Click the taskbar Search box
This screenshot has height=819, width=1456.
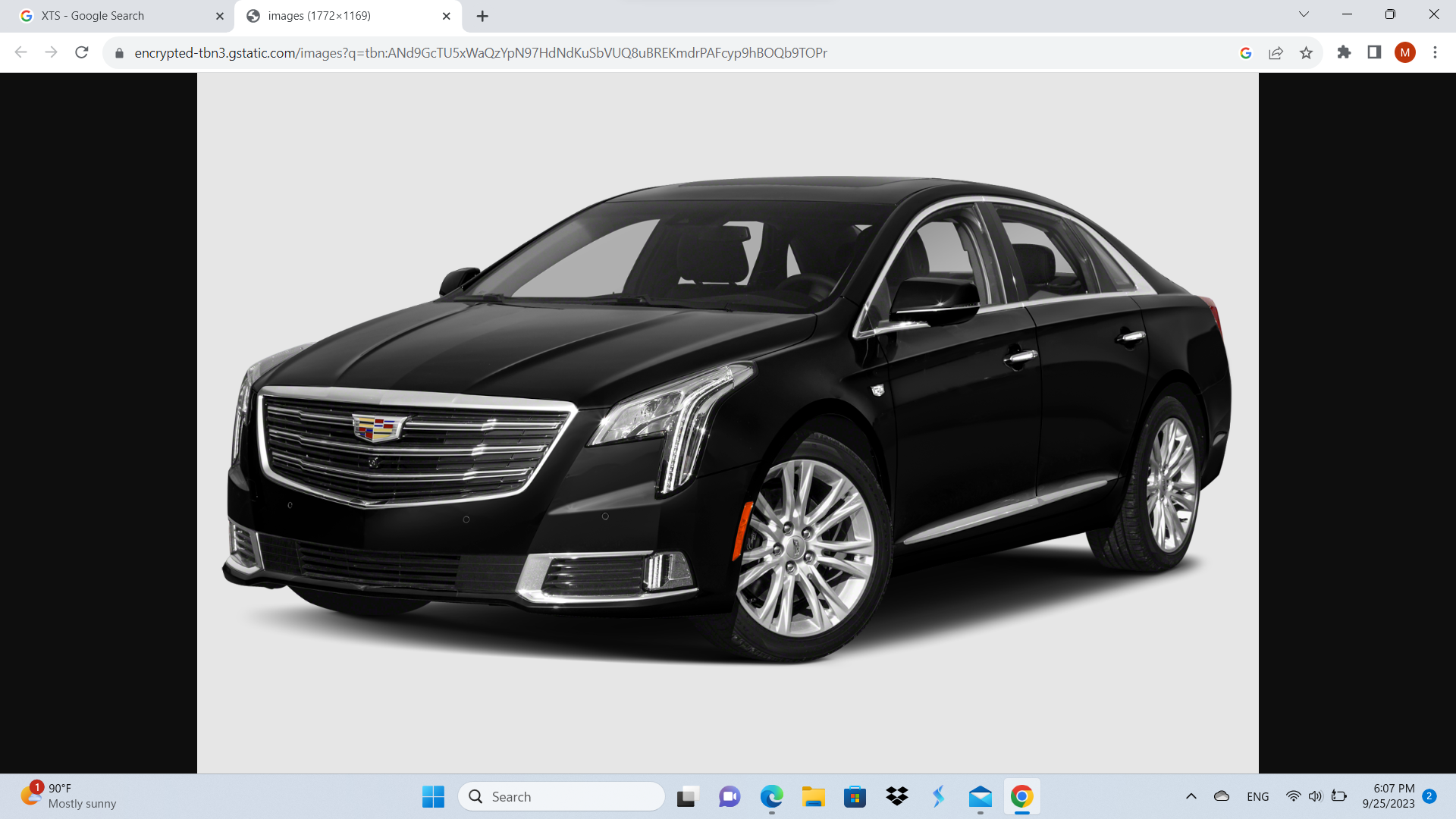point(561,796)
